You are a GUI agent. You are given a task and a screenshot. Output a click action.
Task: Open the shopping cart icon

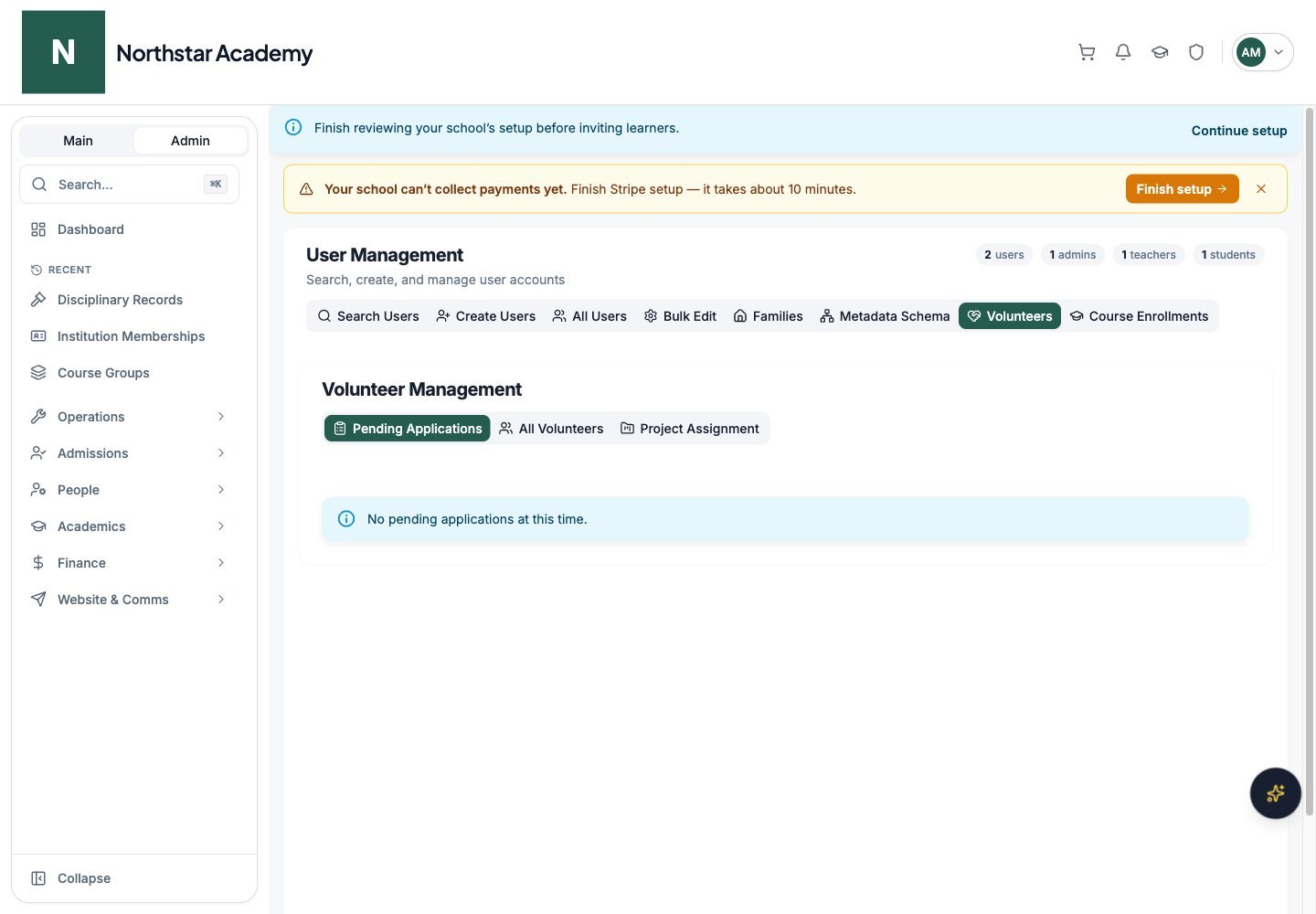pos(1087,52)
